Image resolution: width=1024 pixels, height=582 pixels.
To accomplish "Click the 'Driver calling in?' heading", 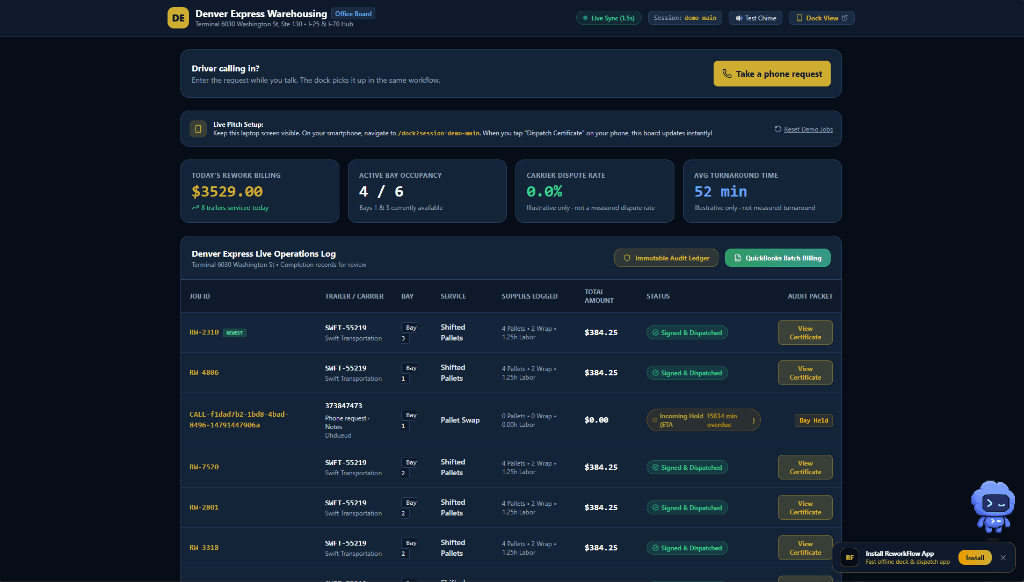I will (225, 68).
